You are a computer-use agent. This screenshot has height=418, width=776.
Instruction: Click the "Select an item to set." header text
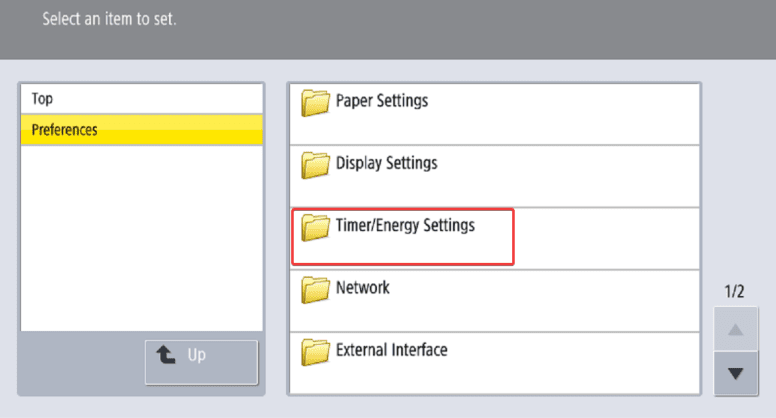click(x=109, y=19)
